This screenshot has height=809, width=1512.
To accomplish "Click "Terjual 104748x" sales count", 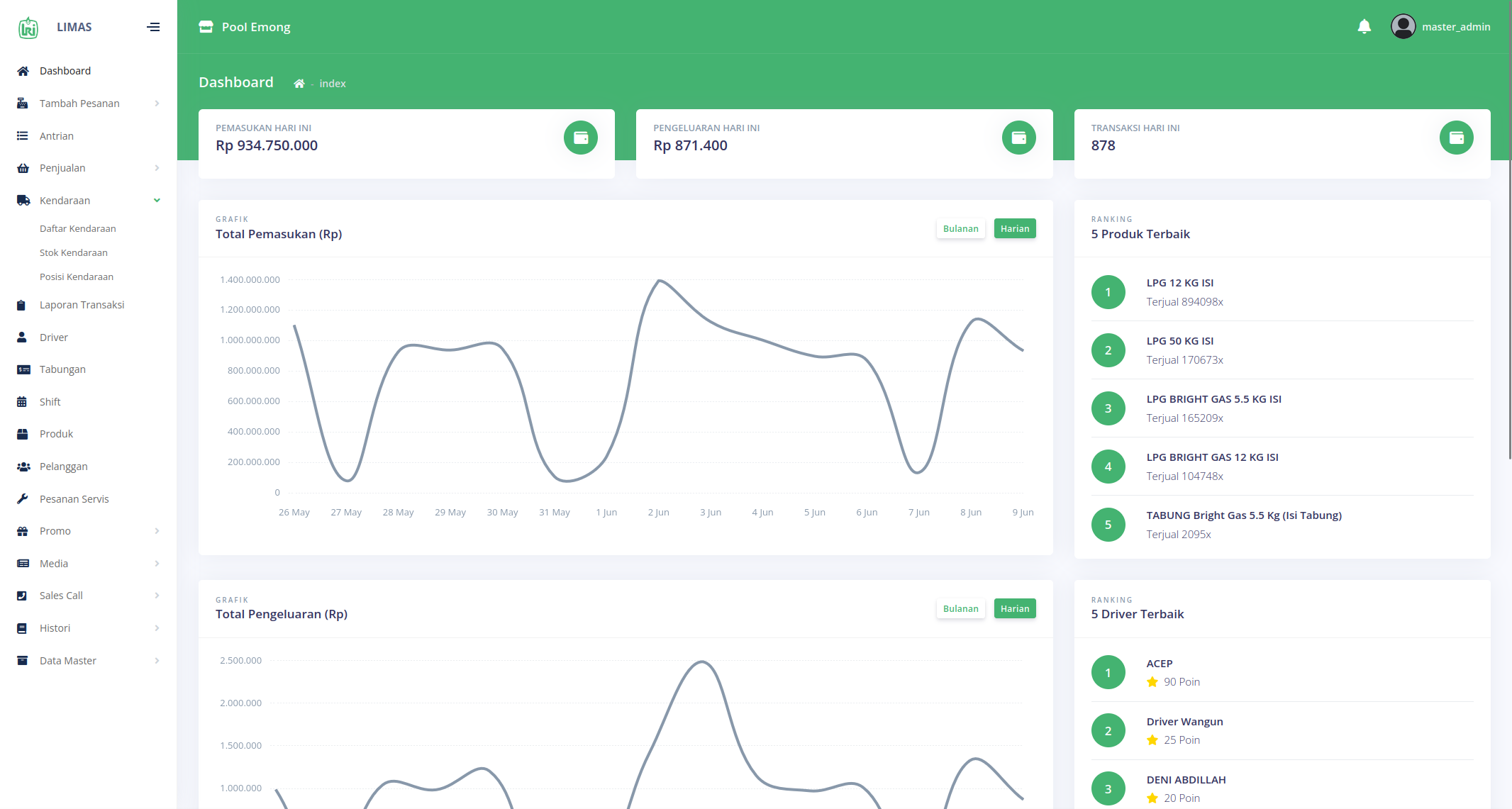I will click(x=1185, y=476).
